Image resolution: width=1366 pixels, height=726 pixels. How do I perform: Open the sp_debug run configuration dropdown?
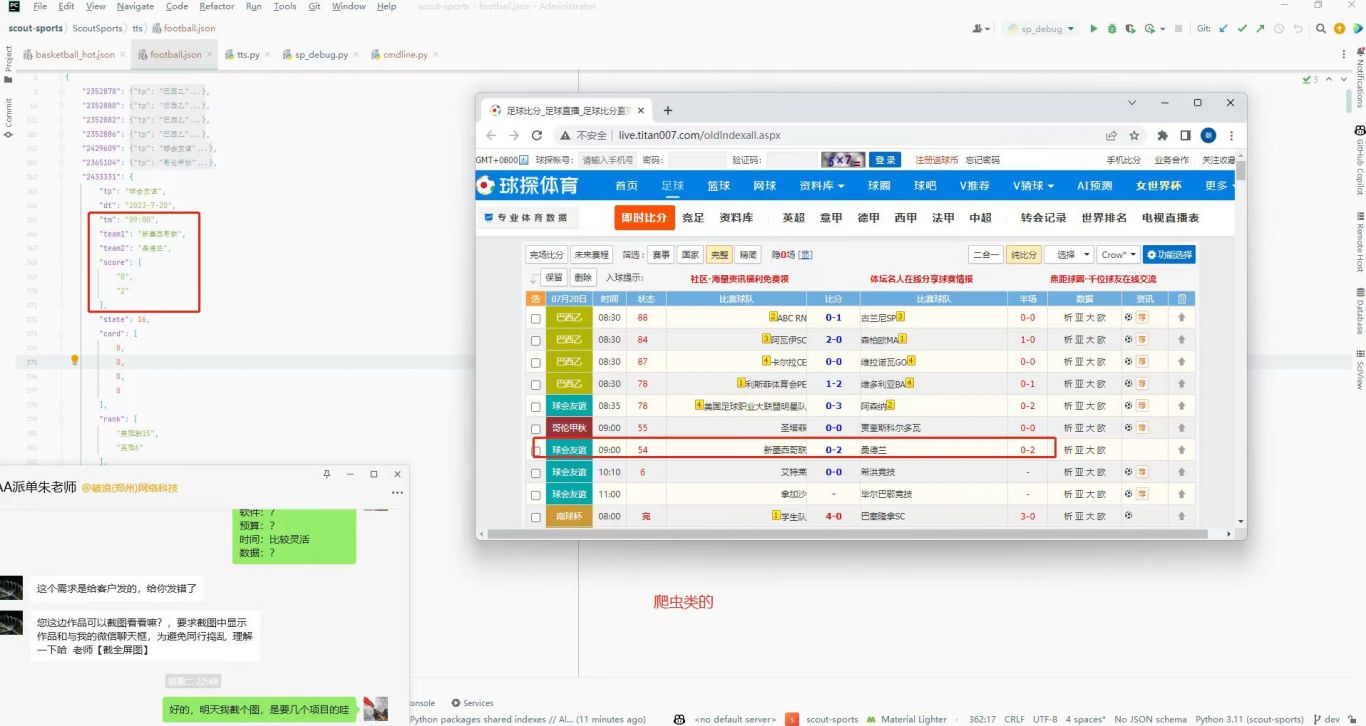click(1042, 29)
